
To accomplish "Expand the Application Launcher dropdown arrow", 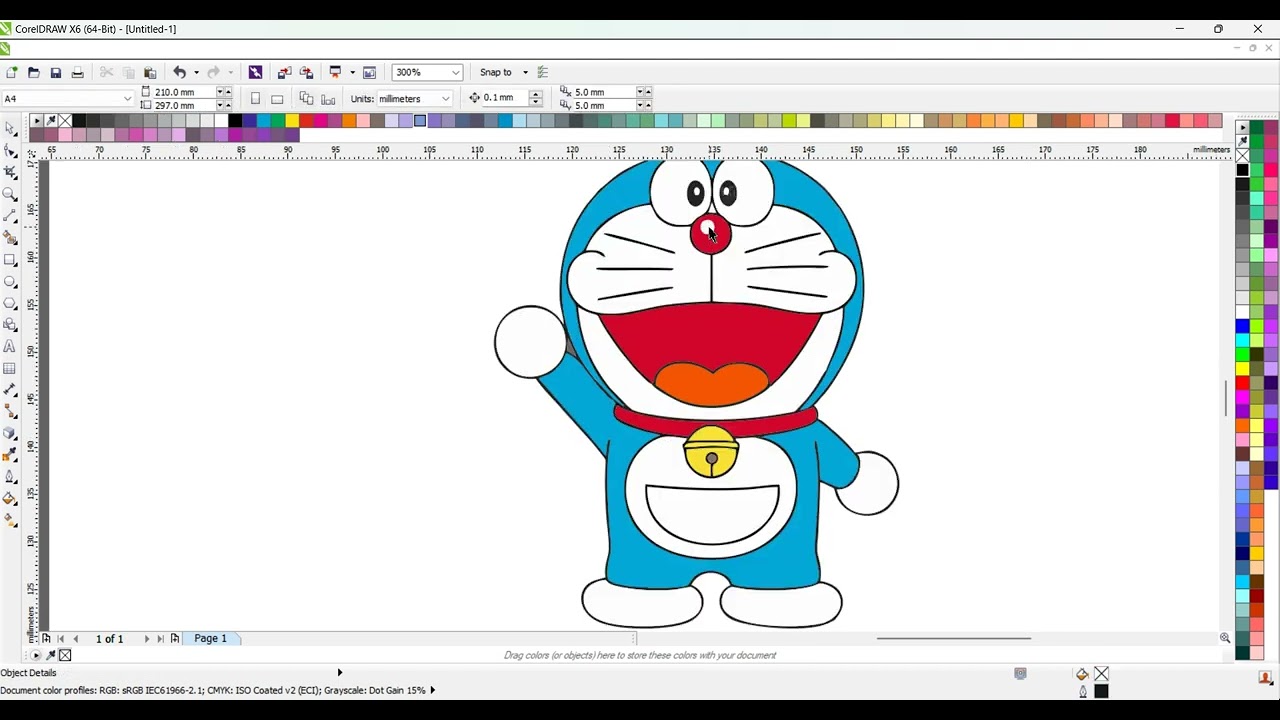I will coord(352,72).
